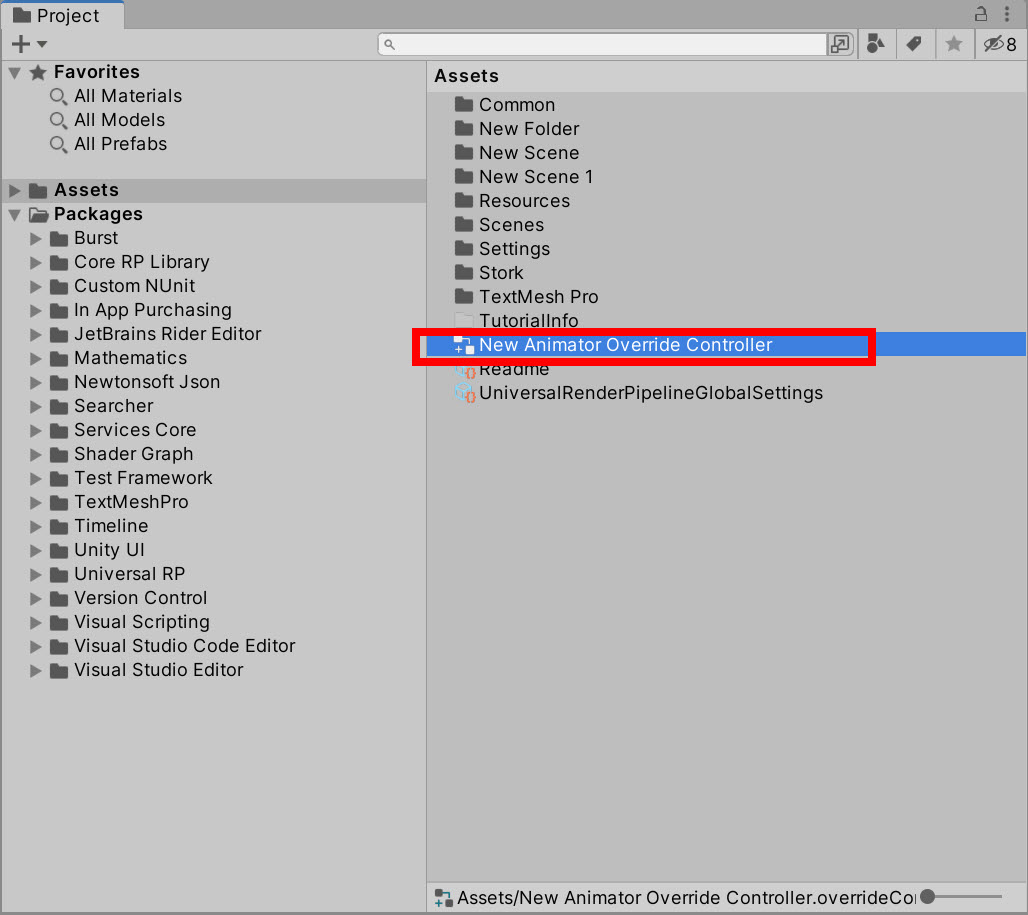1028x915 pixels.
Task: Select All Prefabs saved search
Action: (x=121, y=144)
